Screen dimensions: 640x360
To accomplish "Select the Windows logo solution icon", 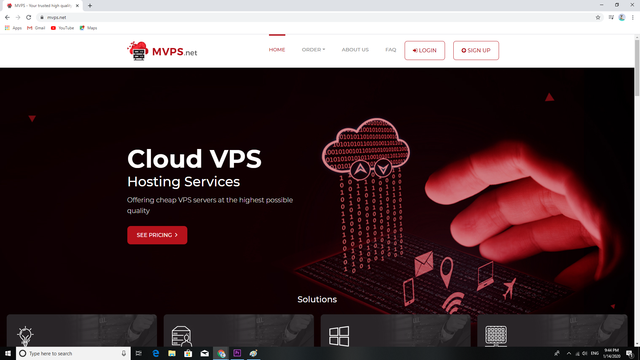I will 339,336.
